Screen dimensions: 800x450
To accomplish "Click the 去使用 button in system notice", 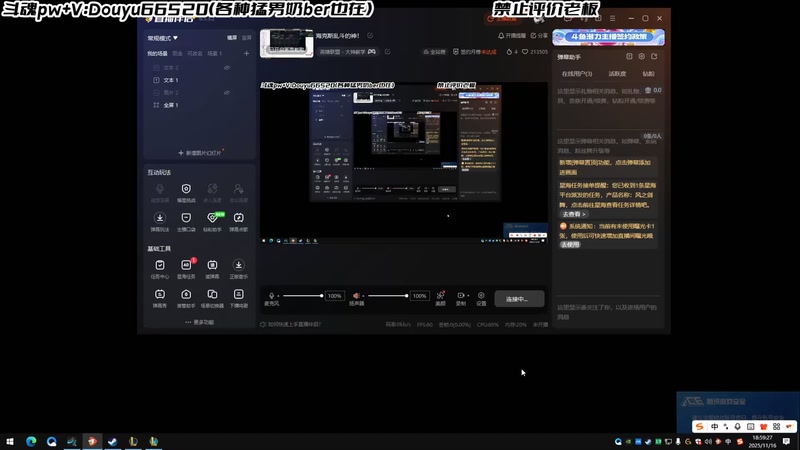I will pos(570,244).
